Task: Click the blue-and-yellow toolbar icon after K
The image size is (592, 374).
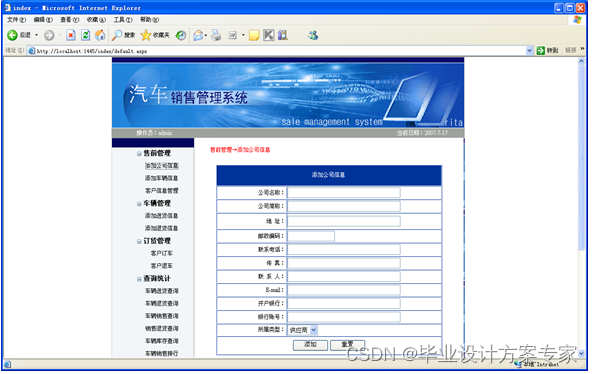Action: tap(283, 35)
